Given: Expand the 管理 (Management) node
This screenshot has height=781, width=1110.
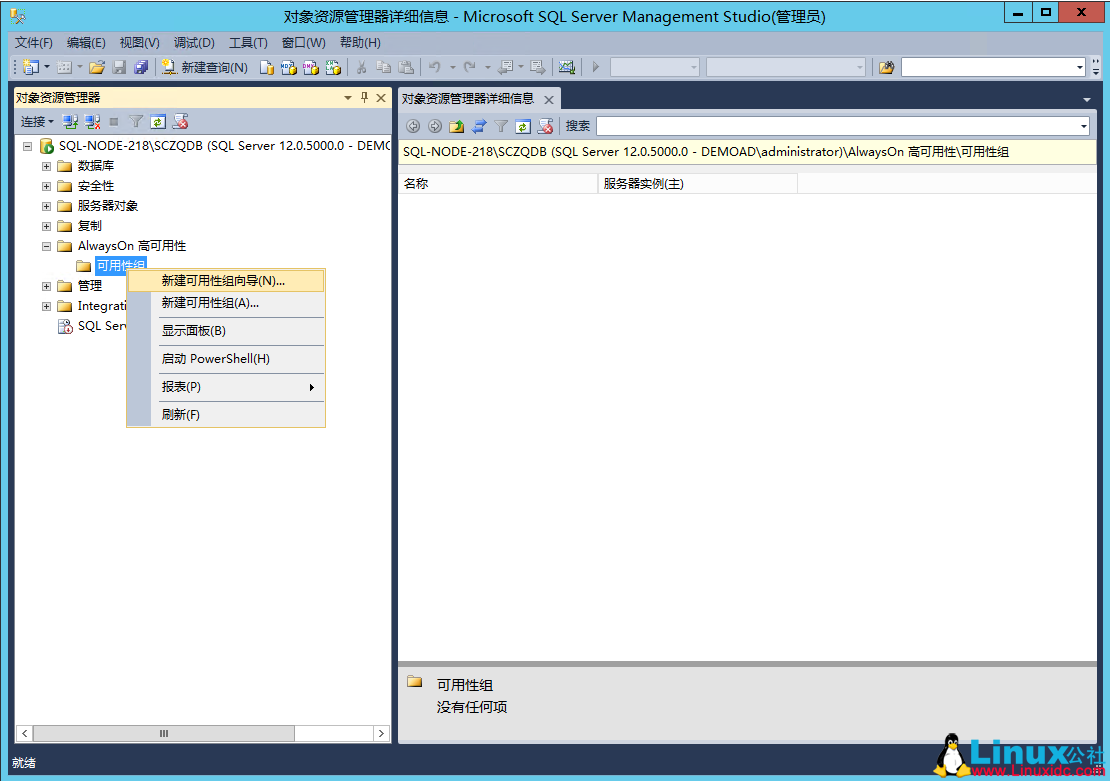Looking at the screenshot, I should (45, 285).
